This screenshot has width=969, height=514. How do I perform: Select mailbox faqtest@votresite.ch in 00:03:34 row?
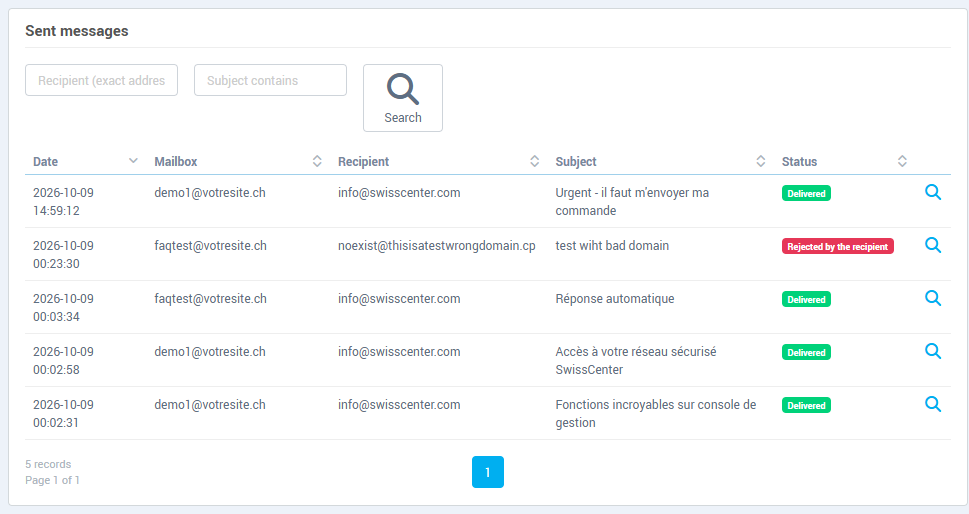[210, 299]
